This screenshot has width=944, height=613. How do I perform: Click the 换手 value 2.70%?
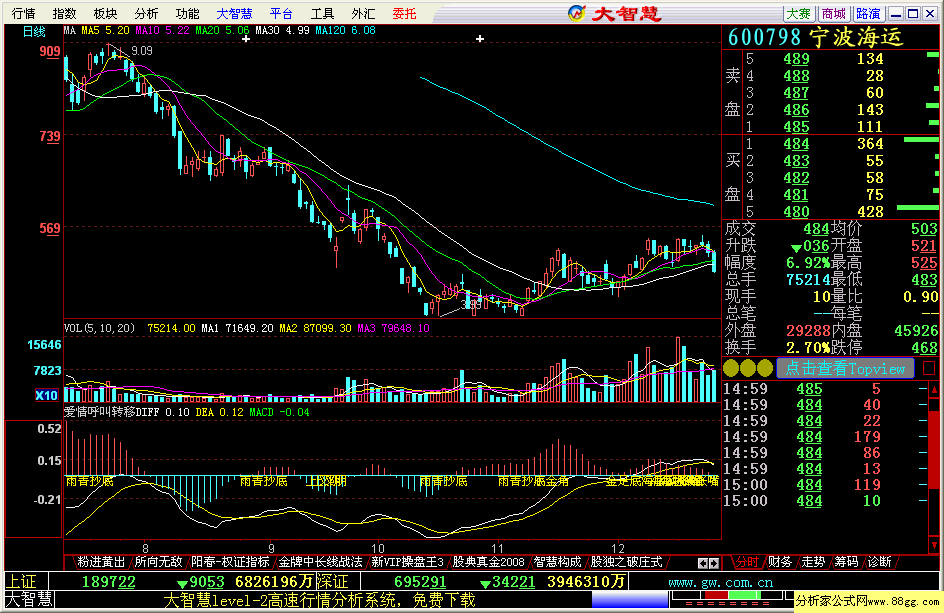click(808, 348)
